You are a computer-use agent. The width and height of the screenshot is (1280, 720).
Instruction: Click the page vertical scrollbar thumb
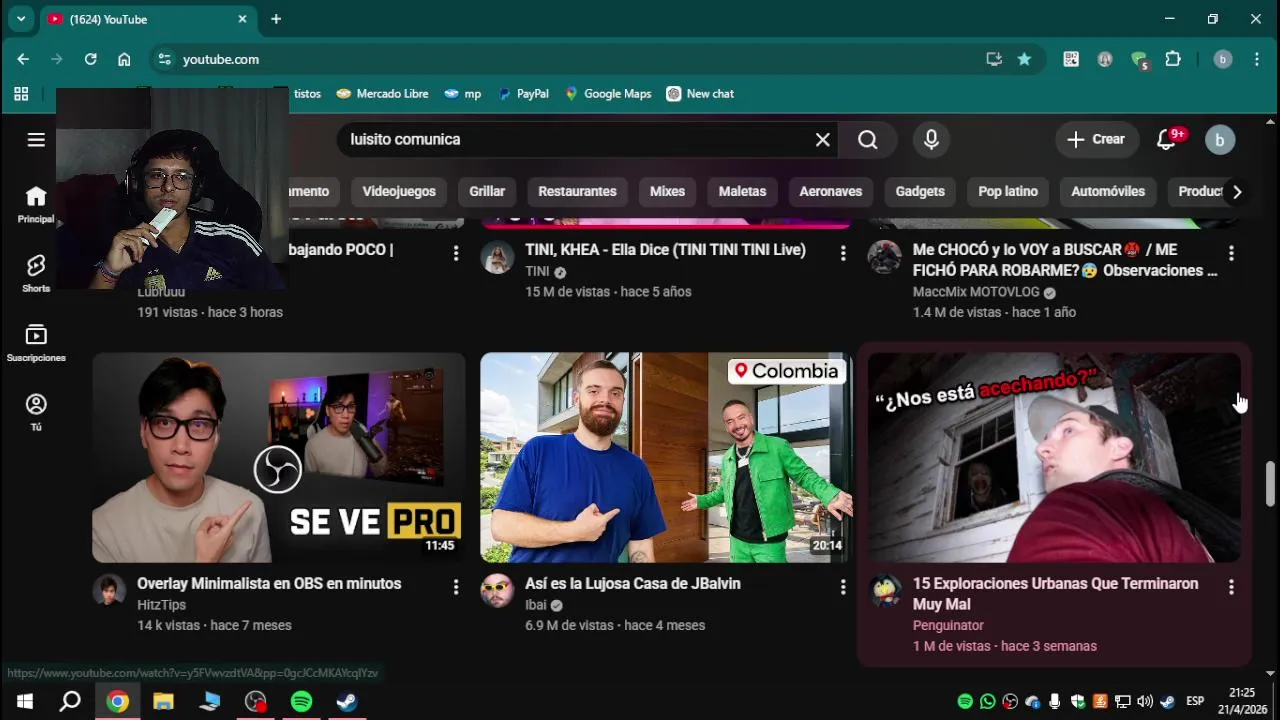pyautogui.click(x=1270, y=484)
